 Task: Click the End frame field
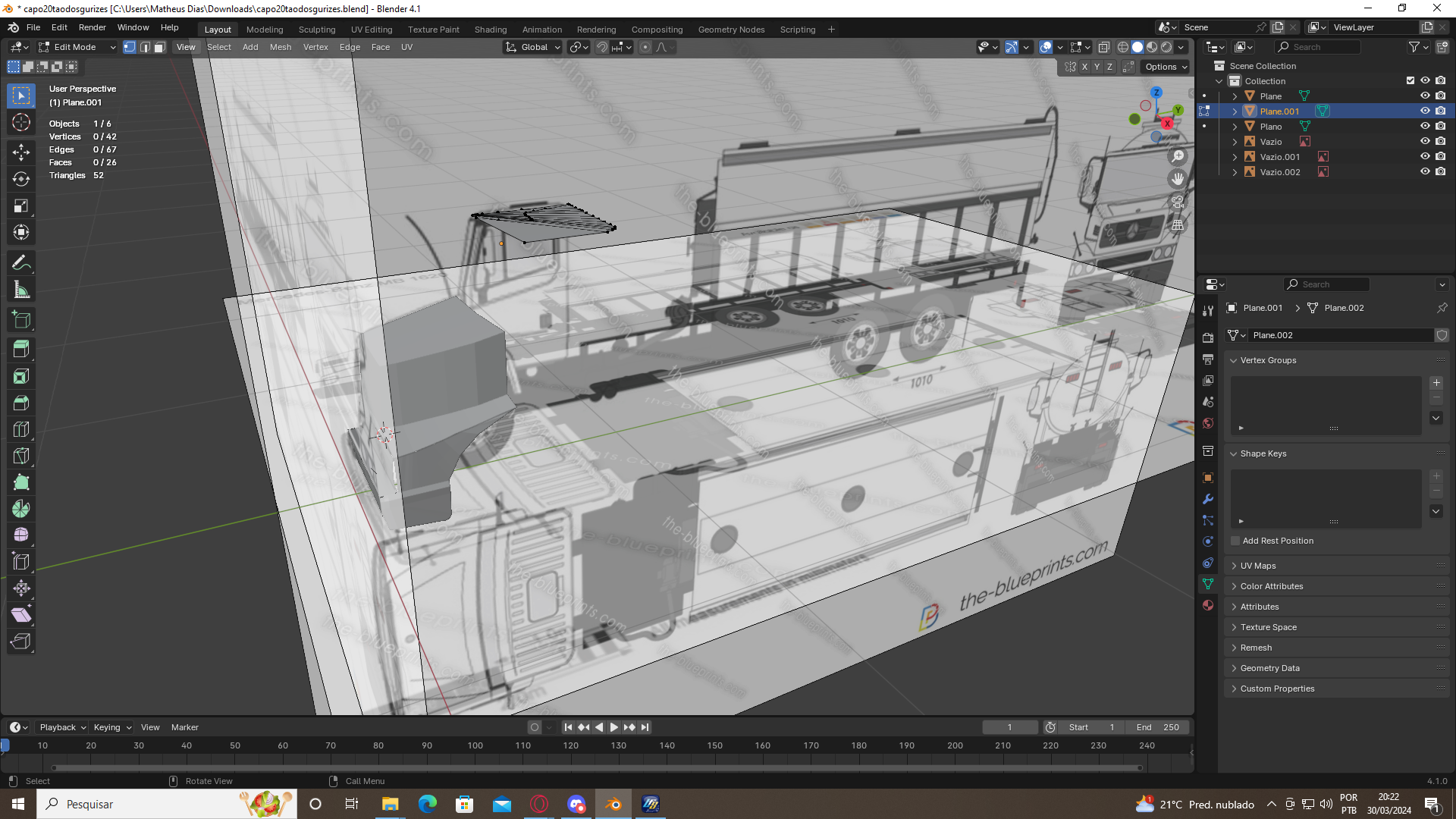[x=1157, y=727]
